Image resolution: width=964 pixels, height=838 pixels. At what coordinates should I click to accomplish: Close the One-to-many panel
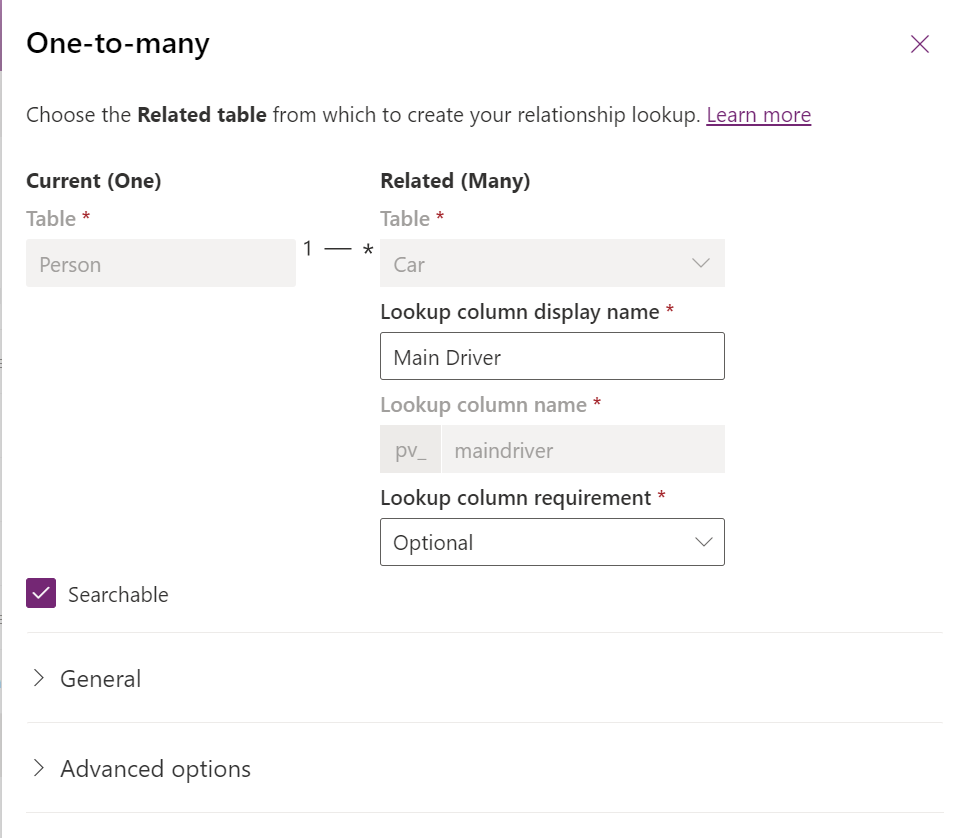tap(920, 44)
